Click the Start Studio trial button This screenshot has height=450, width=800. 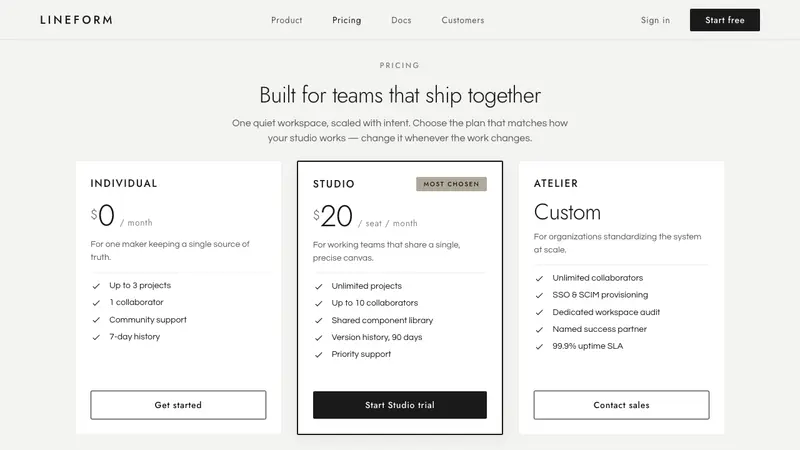[x=399, y=405]
